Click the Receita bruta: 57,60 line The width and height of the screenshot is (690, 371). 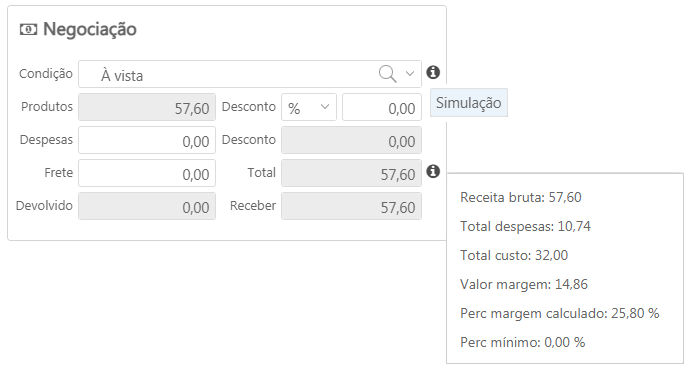point(521,197)
